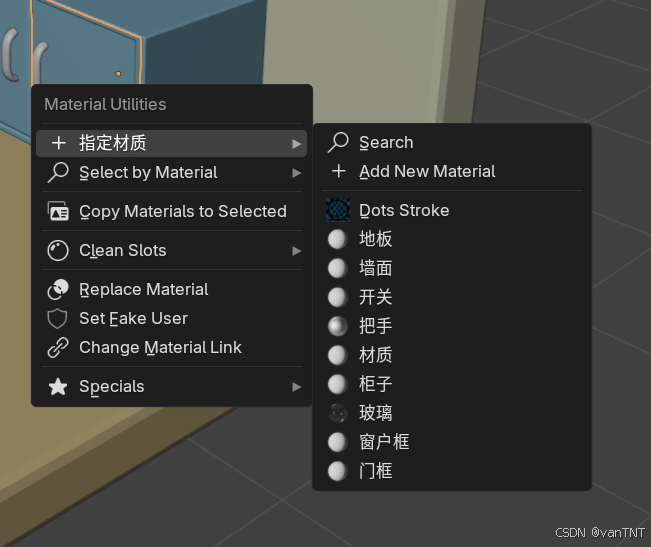The height and width of the screenshot is (547, 651).
Task: Click the orange origin dot on the cabinet
Action: (118, 74)
